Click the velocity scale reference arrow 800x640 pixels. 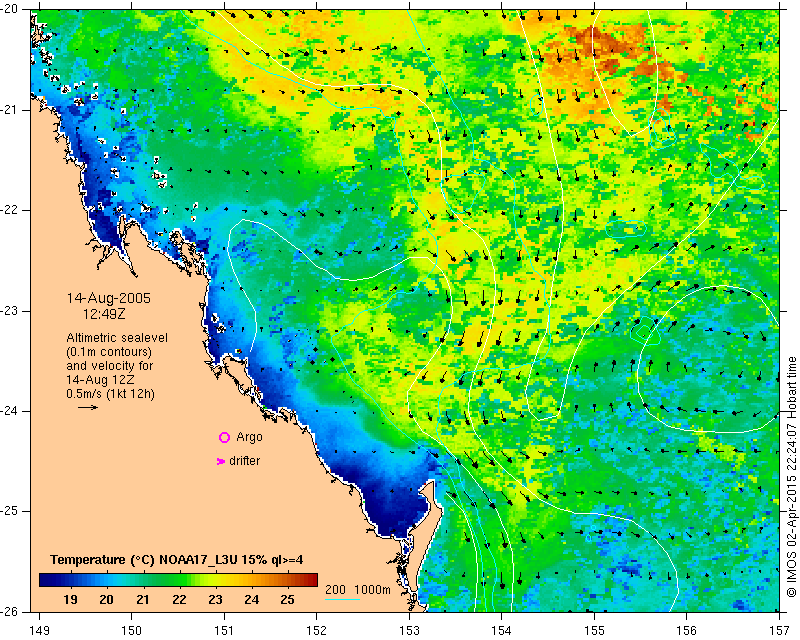click(x=88, y=407)
